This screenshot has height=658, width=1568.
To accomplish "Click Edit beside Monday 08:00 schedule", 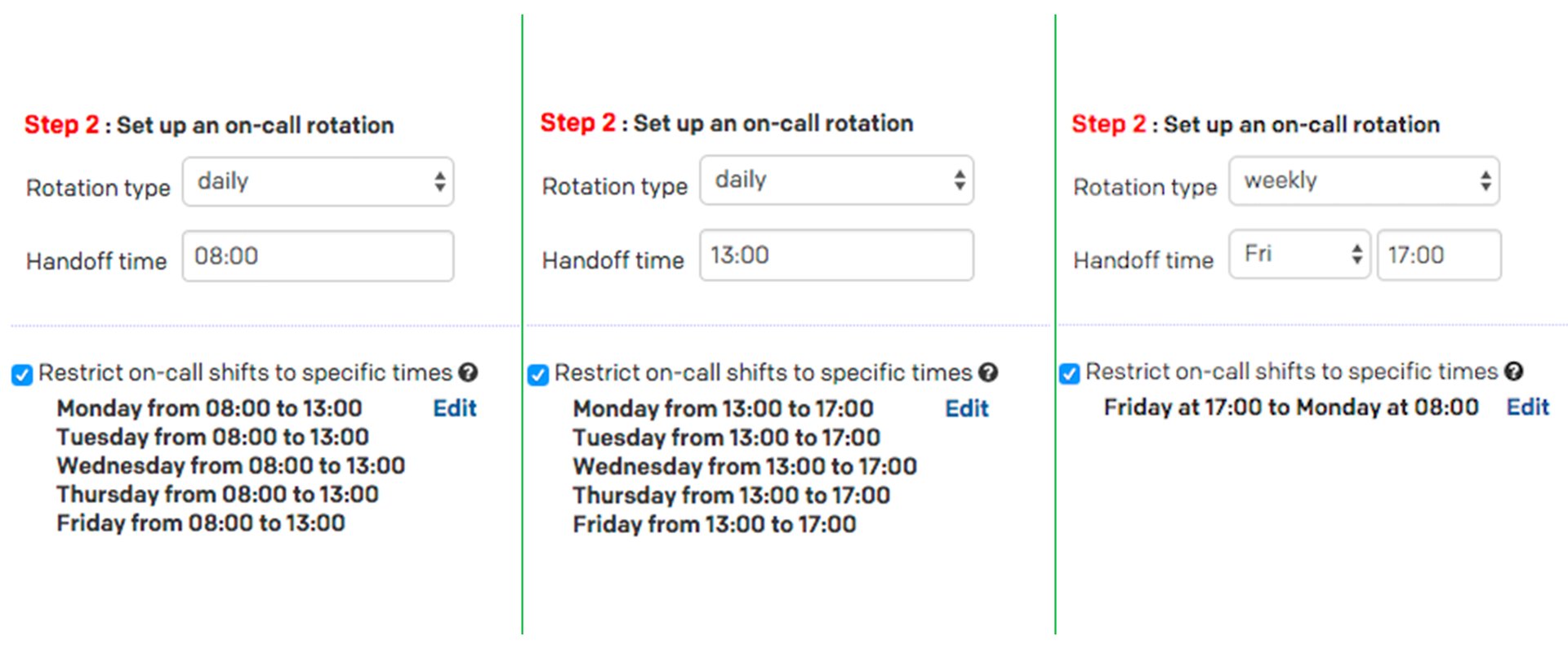I will (455, 408).
